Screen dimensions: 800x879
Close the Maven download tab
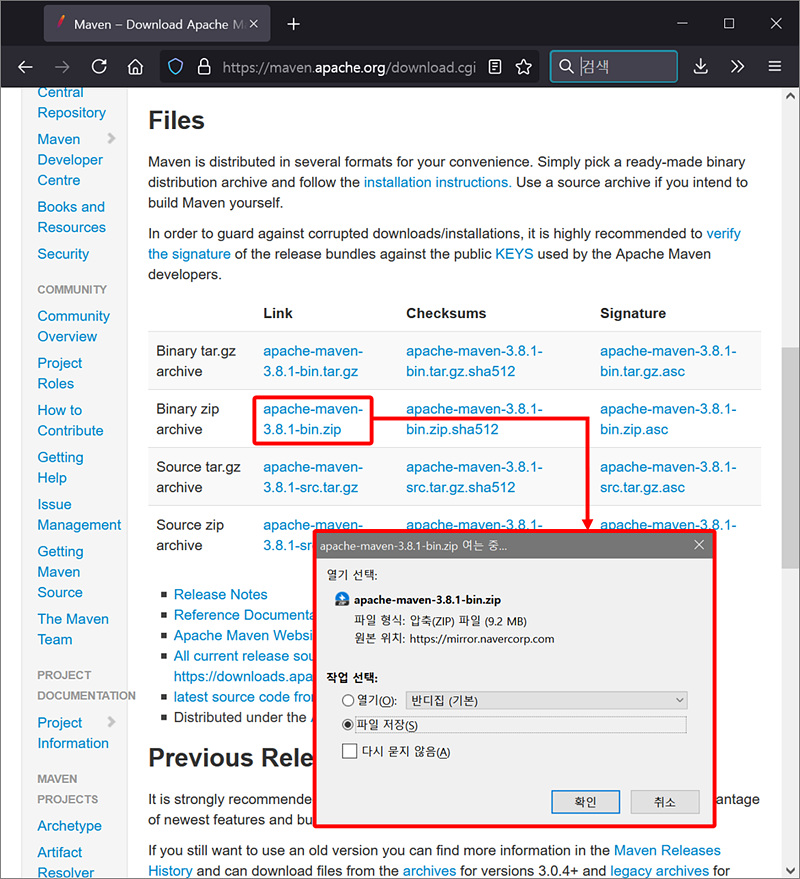(253, 24)
